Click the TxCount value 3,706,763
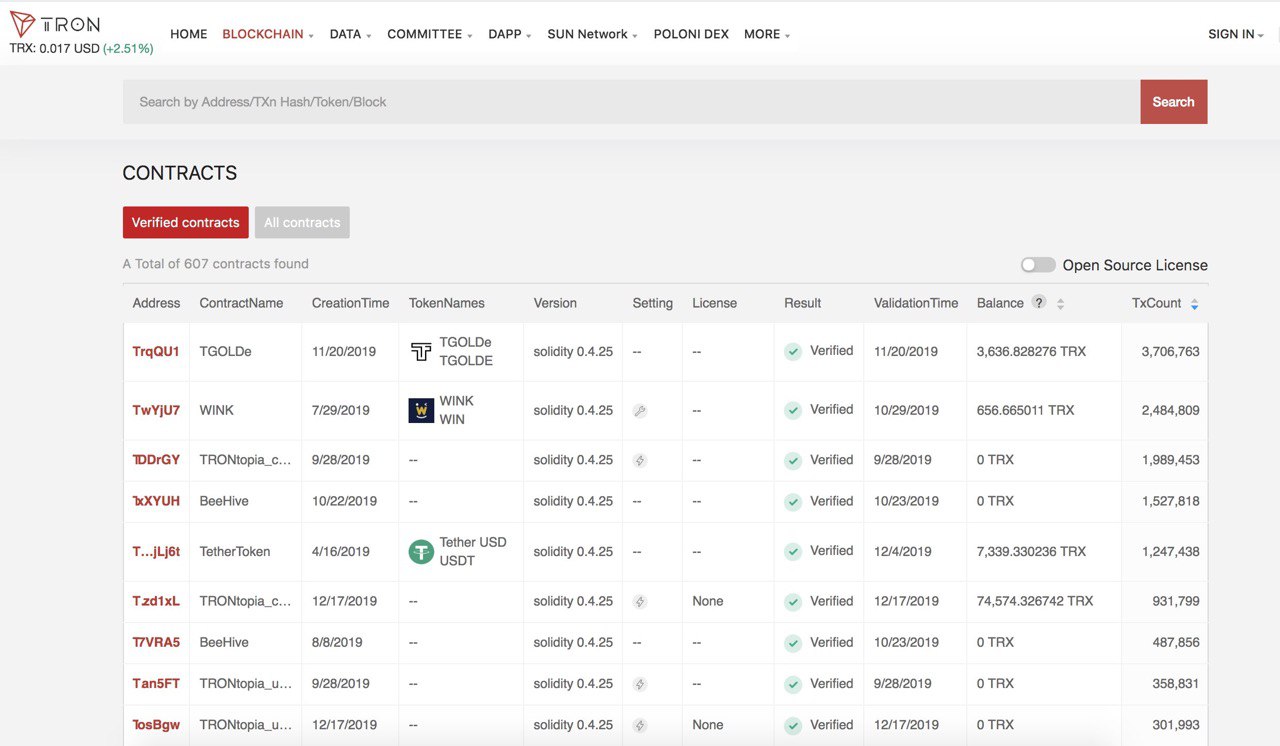This screenshot has width=1280, height=746. (x=1170, y=351)
